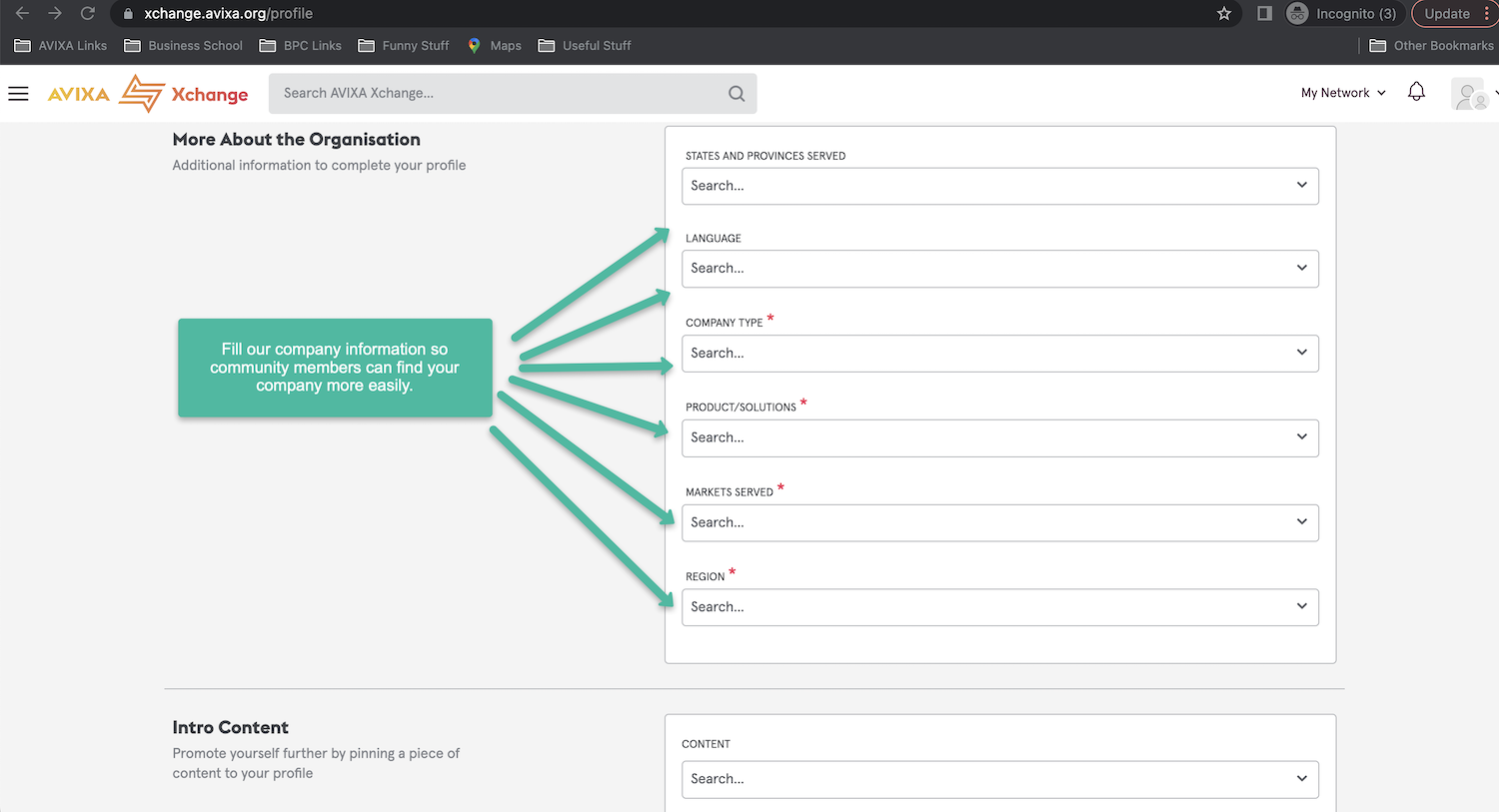The width and height of the screenshot is (1499, 812).
Task: Open the Markets Served dropdown
Action: coord(1000,522)
